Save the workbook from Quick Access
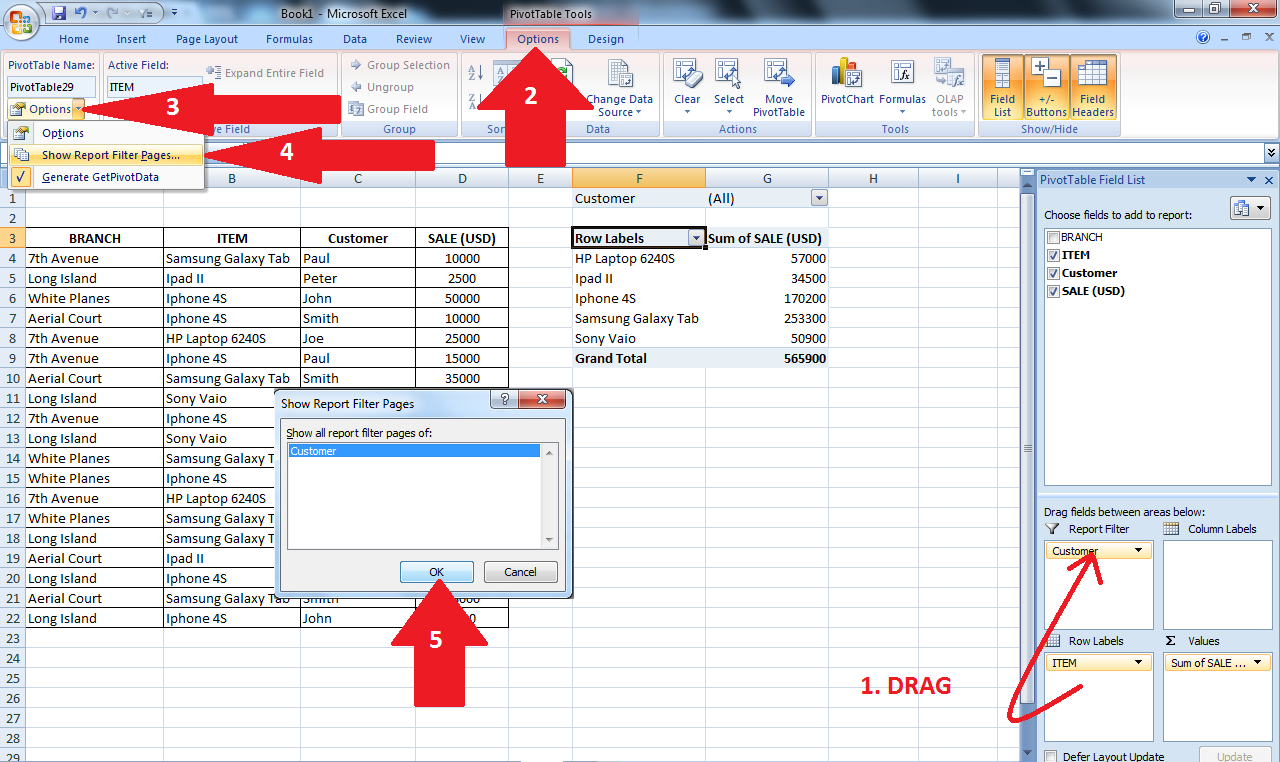The height and width of the screenshot is (762, 1280). [x=58, y=13]
